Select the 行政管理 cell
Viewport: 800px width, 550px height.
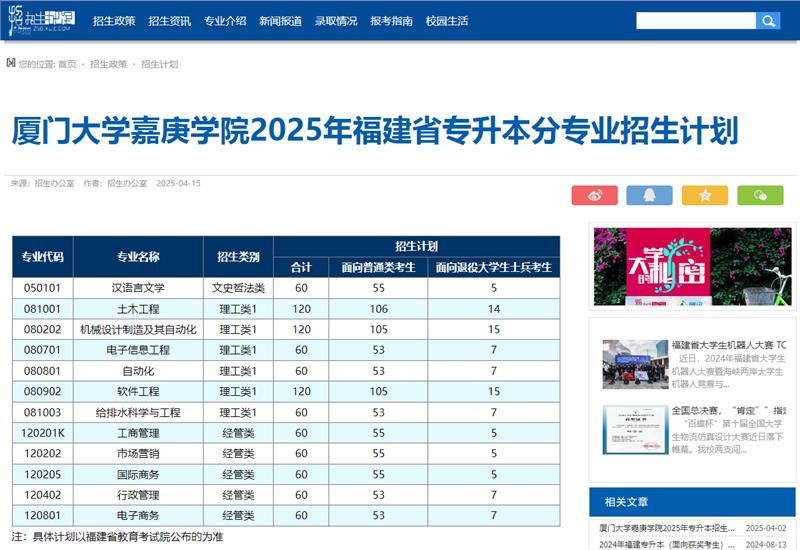[x=138, y=495]
